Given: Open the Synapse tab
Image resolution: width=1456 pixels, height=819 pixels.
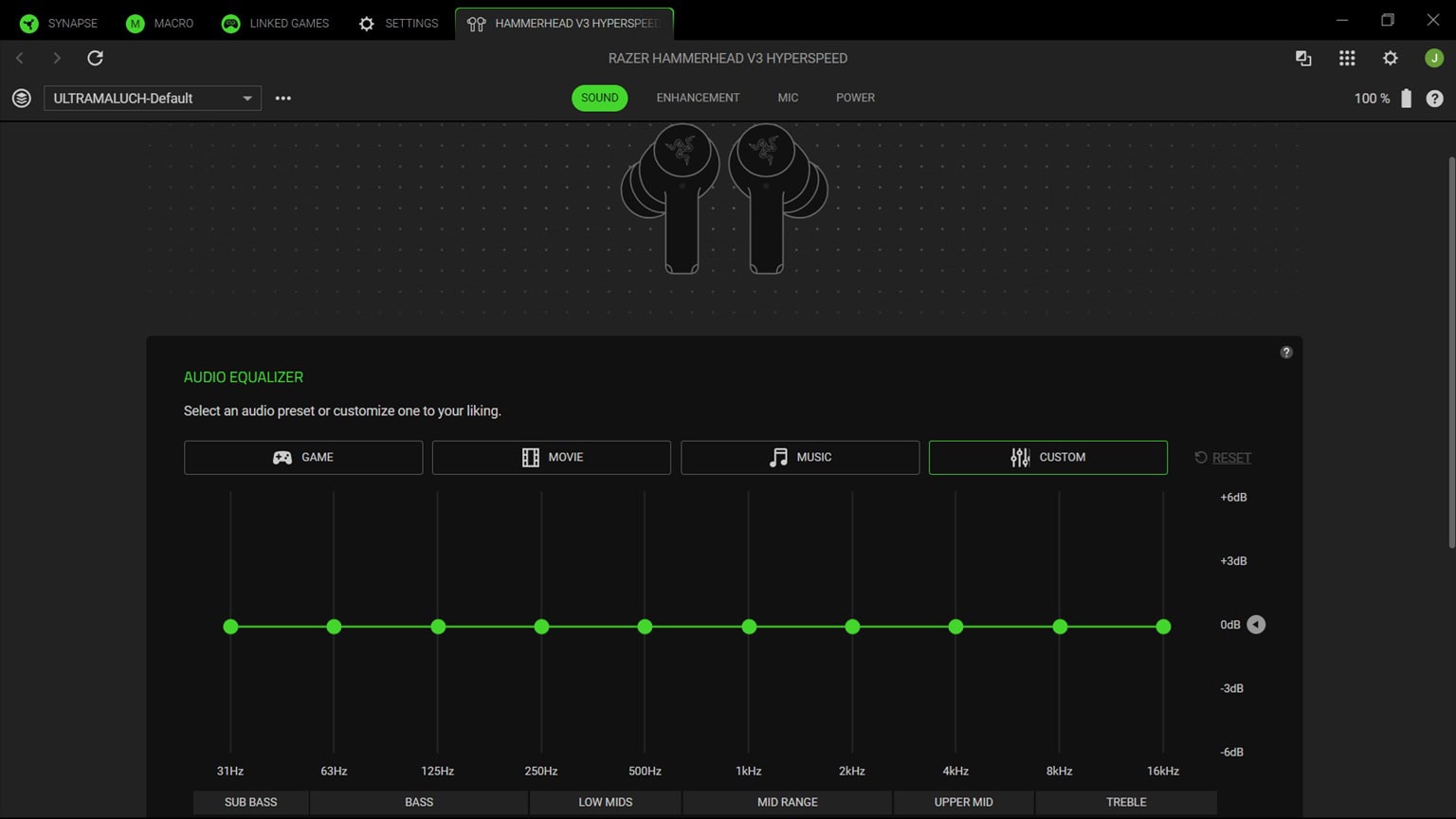Looking at the screenshot, I should (59, 23).
